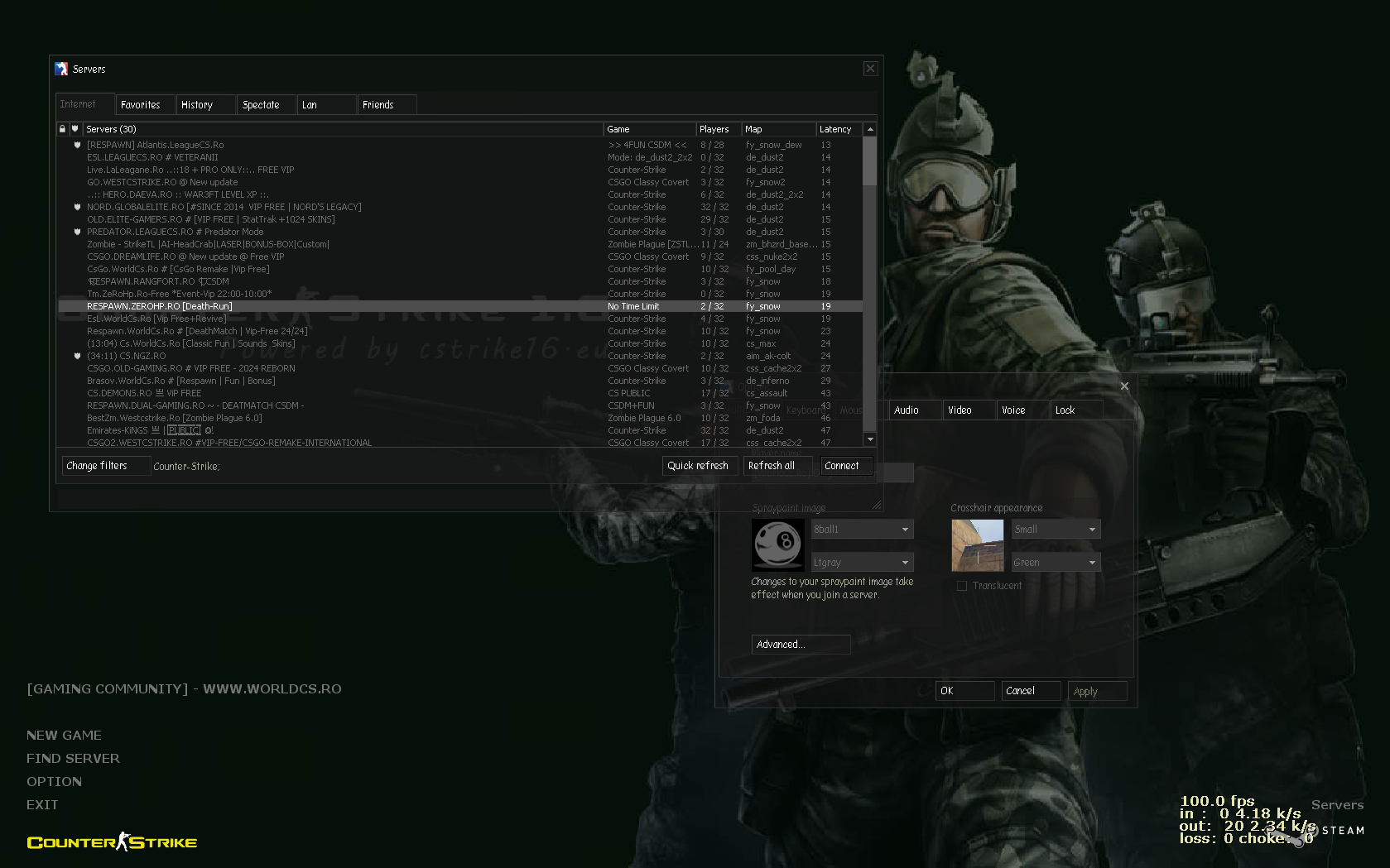Select ESL.LEAGUECS.RO # VETERANII server row
The width and height of the screenshot is (1390, 868).
point(460,157)
